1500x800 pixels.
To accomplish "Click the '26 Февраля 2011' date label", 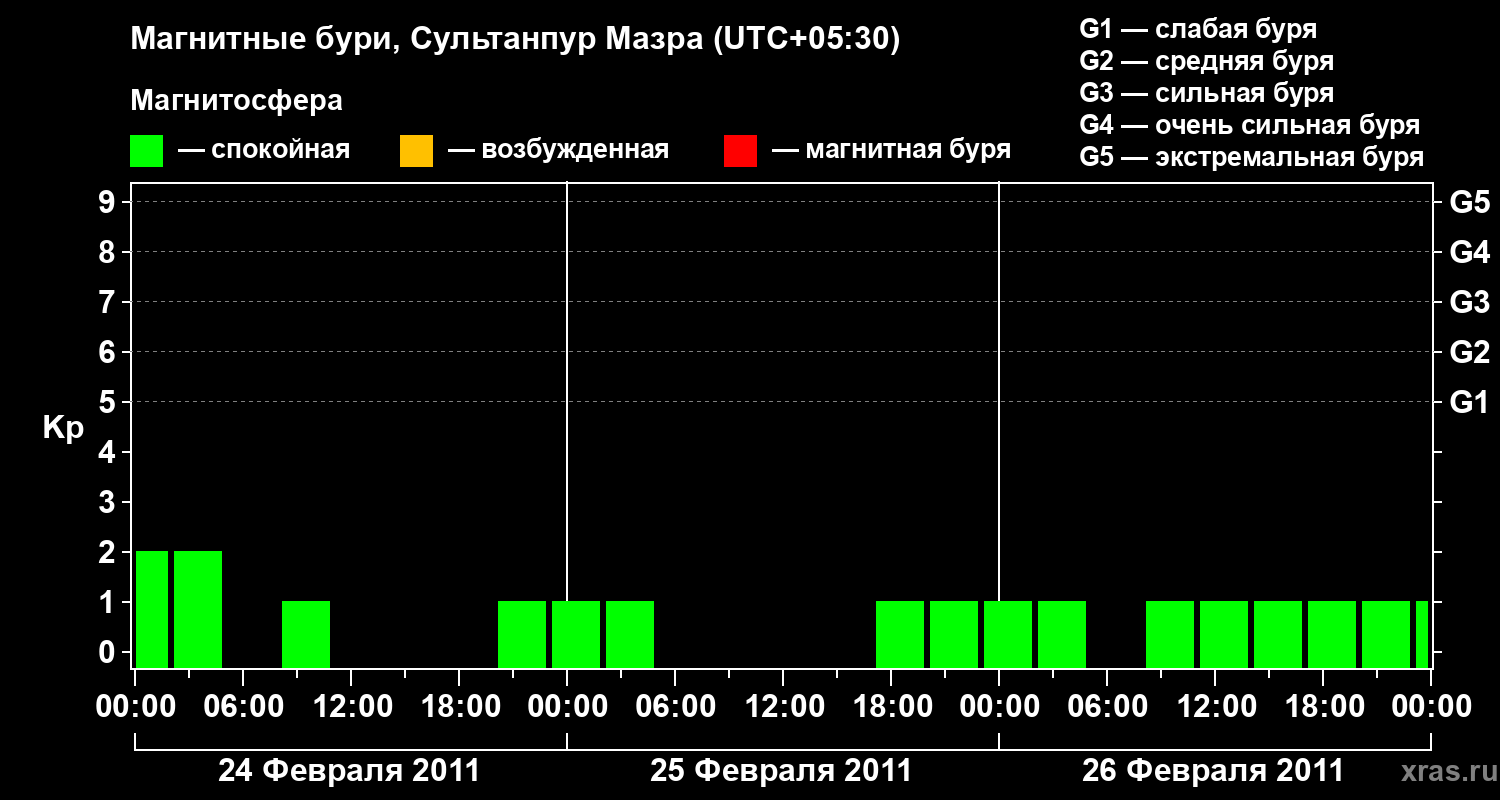I will coord(1213,771).
